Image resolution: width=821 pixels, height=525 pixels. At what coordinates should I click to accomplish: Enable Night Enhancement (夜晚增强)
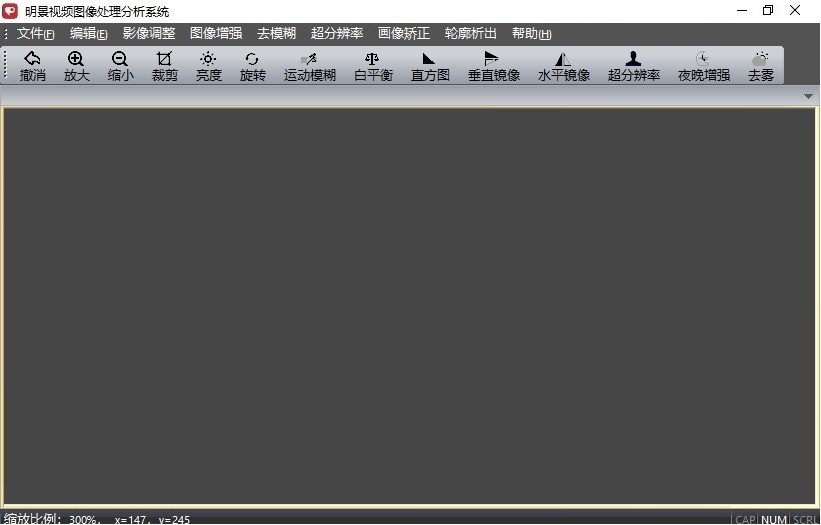703,66
